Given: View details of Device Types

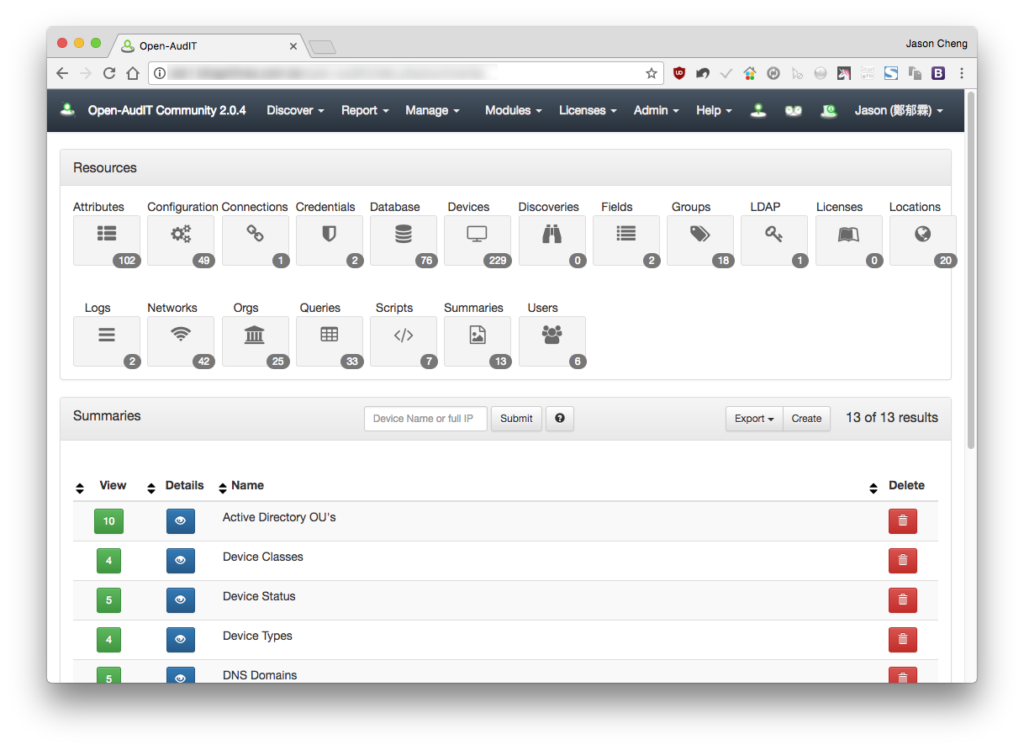Looking at the screenshot, I should tap(180, 640).
